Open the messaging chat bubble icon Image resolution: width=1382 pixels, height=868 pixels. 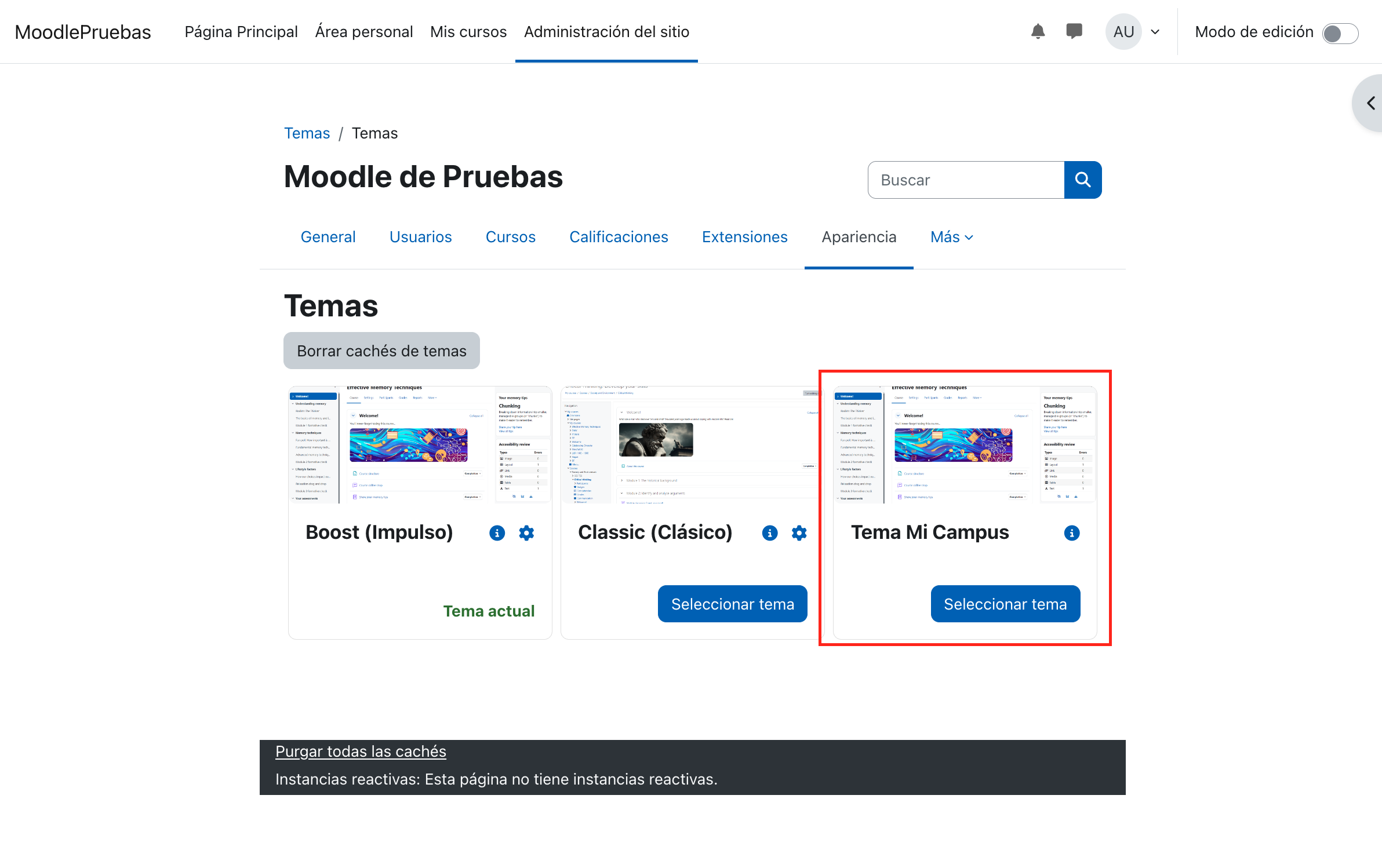click(1074, 31)
